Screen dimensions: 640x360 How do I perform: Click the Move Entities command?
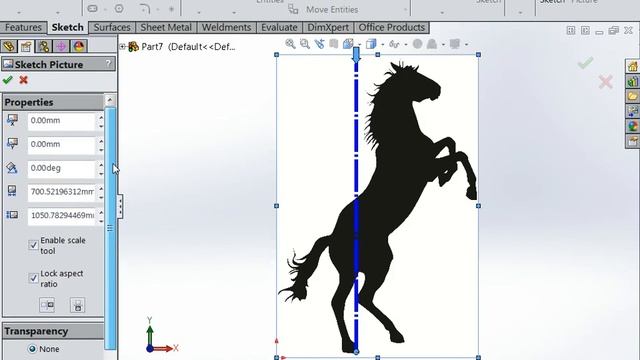[x=323, y=9]
